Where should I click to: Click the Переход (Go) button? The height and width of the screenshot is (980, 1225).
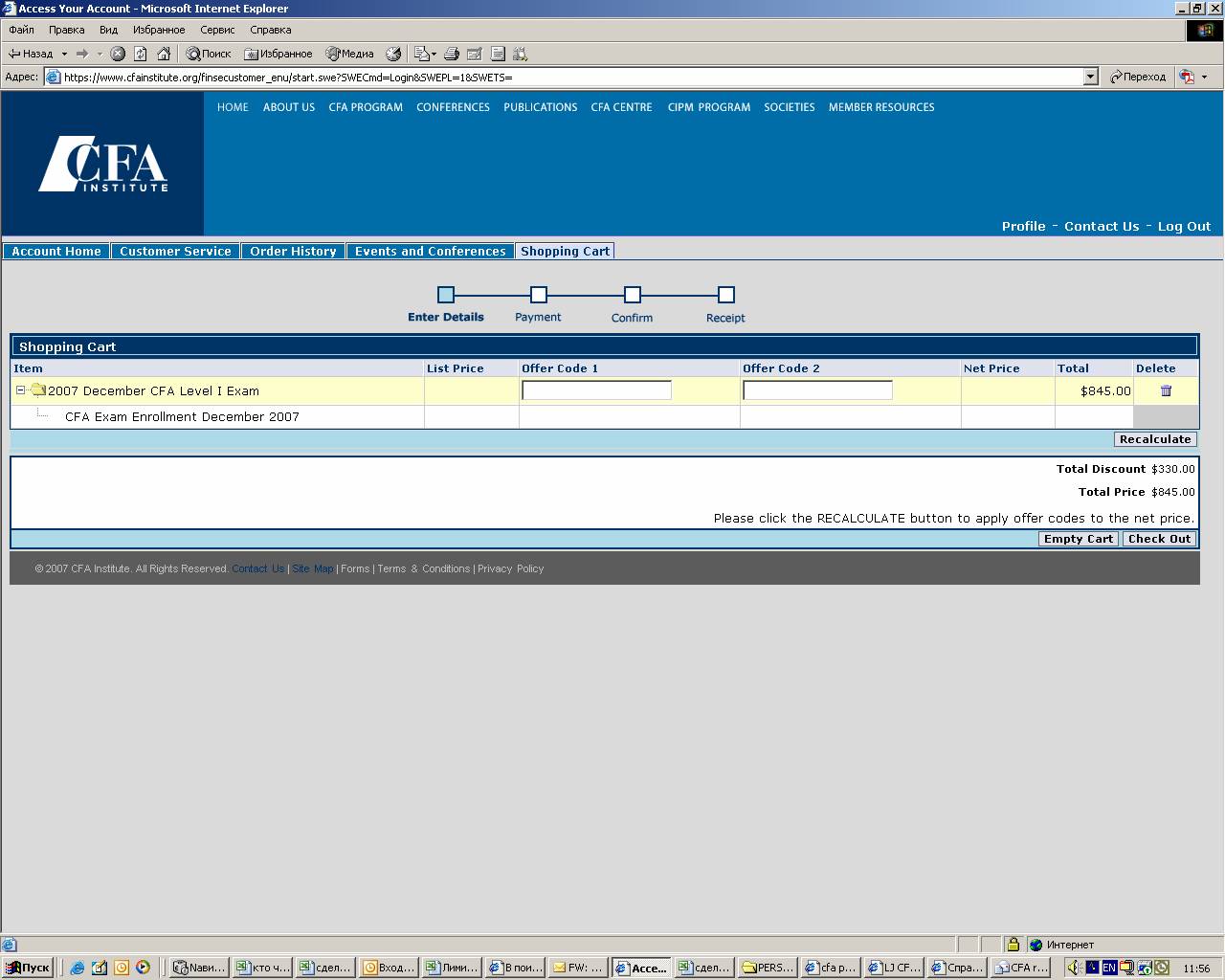[x=1138, y=77]
